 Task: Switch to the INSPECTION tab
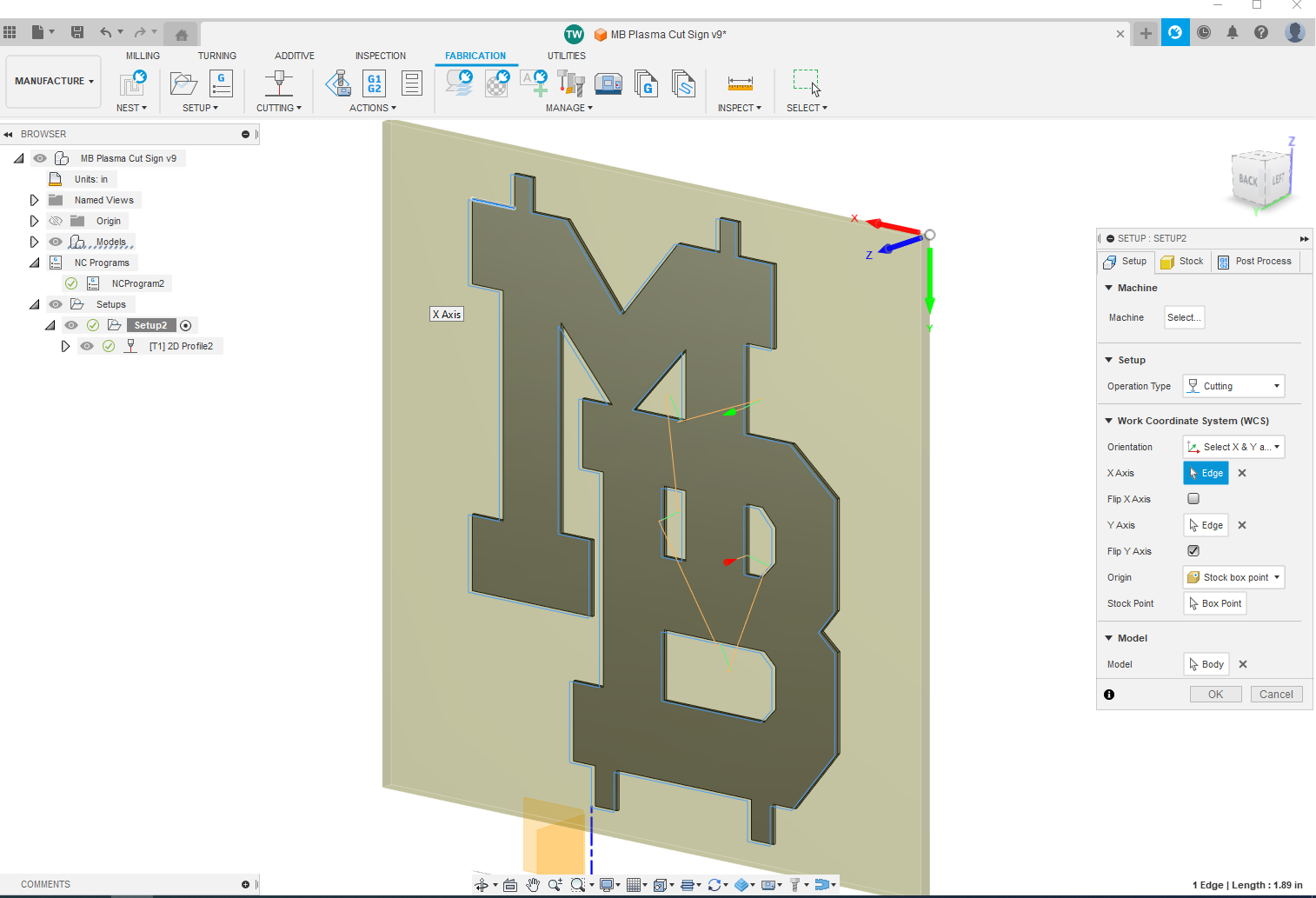[381, 56]
